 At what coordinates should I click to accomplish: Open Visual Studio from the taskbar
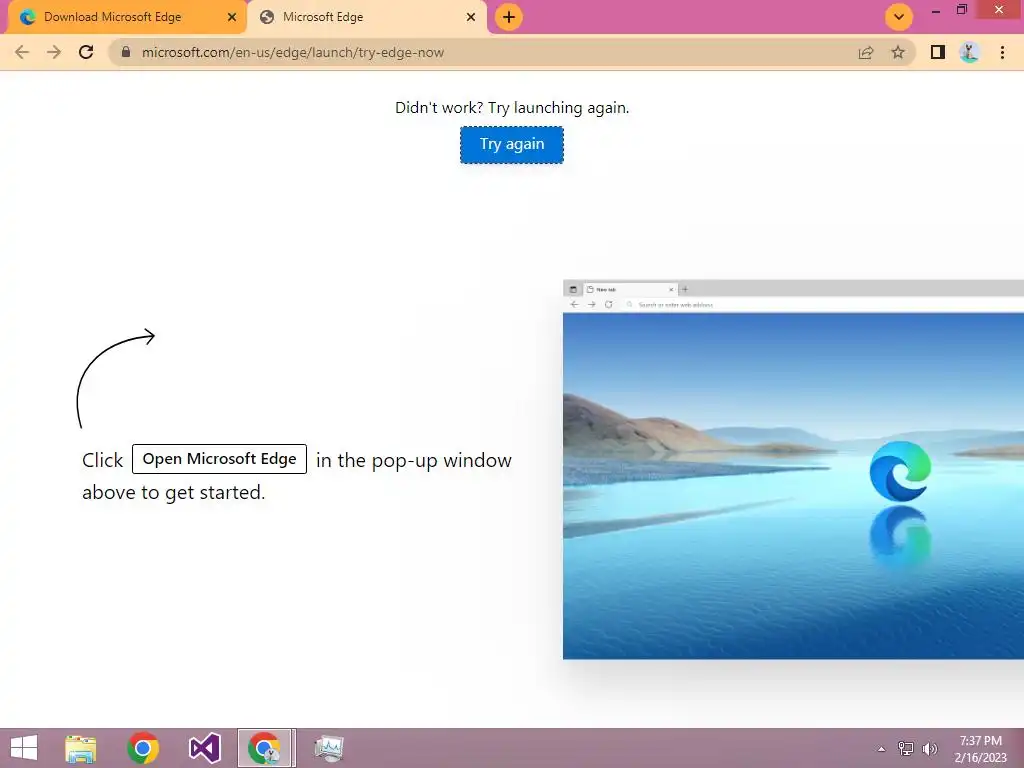pos(204,748)
